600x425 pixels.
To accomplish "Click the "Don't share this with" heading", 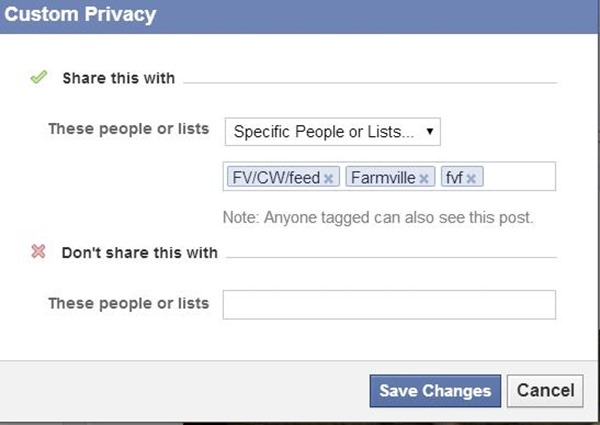I will 139,253.
